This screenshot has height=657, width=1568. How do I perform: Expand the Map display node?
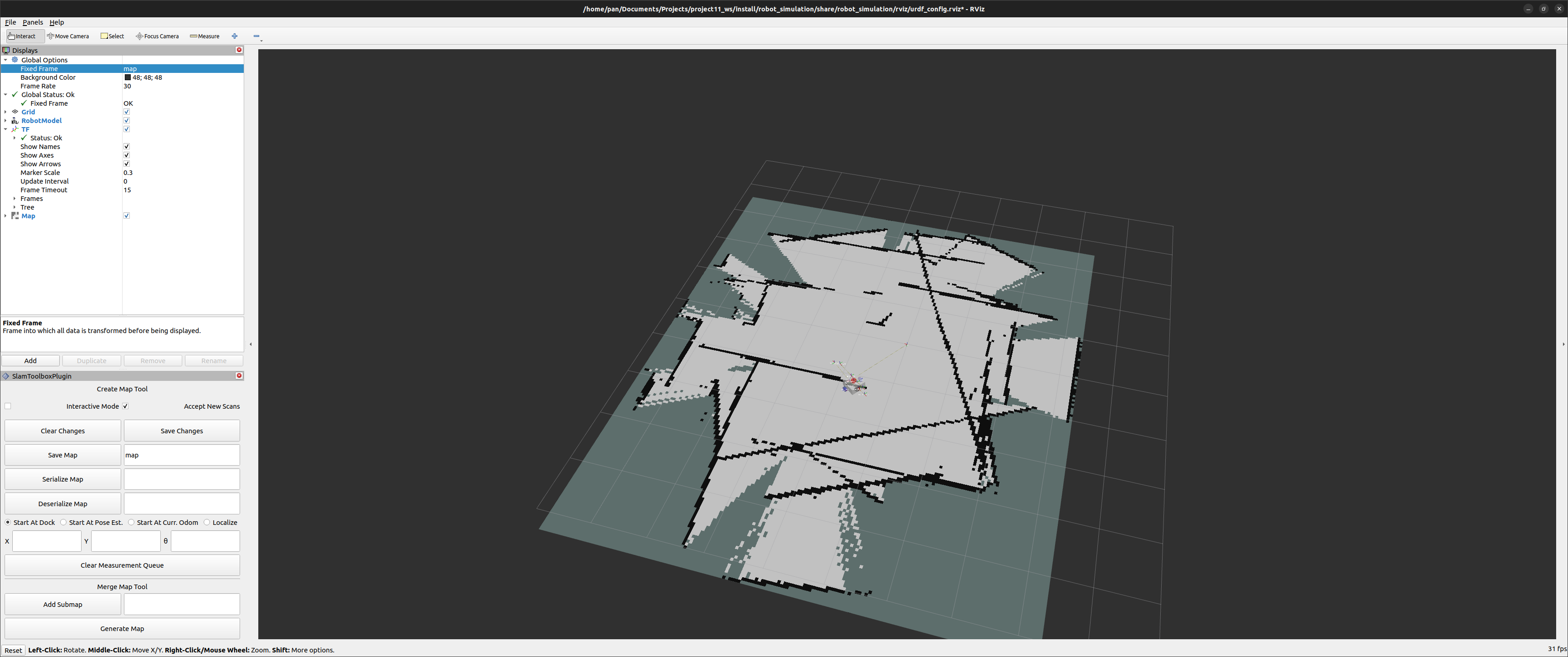click(5, 216)
